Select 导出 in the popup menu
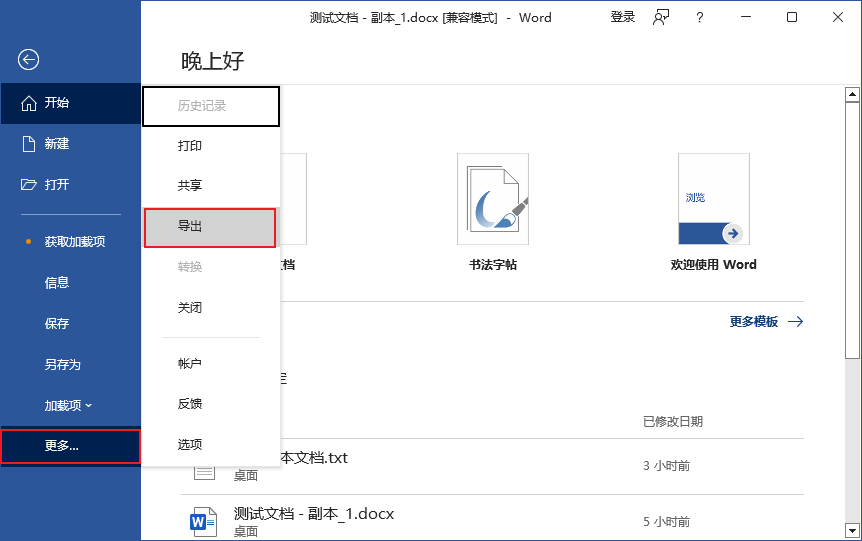Image resolution: width=862 pixels, height=541 pixels. 210,227
